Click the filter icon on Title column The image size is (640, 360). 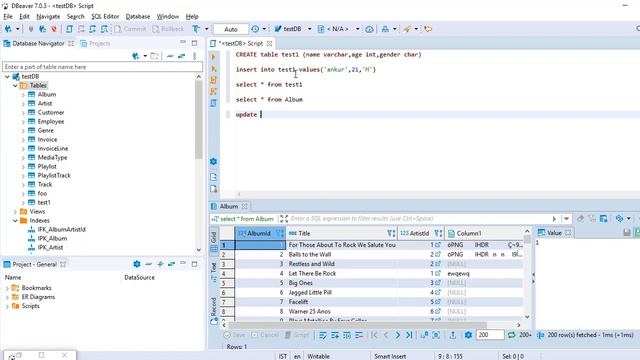(391, 233)
